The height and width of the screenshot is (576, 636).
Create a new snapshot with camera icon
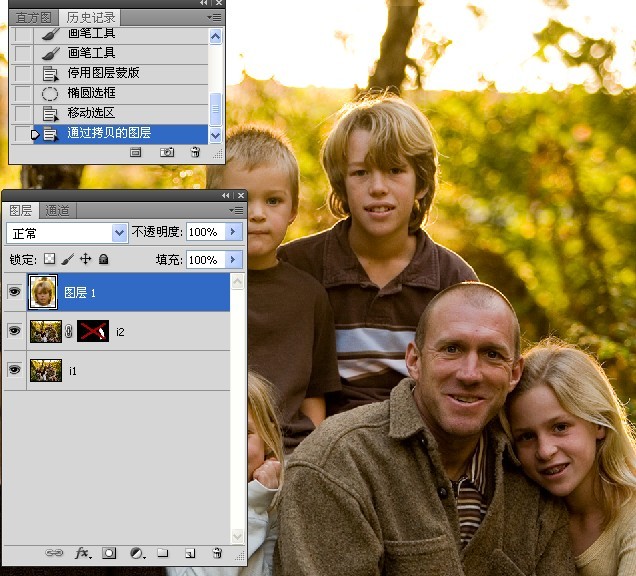167,152
